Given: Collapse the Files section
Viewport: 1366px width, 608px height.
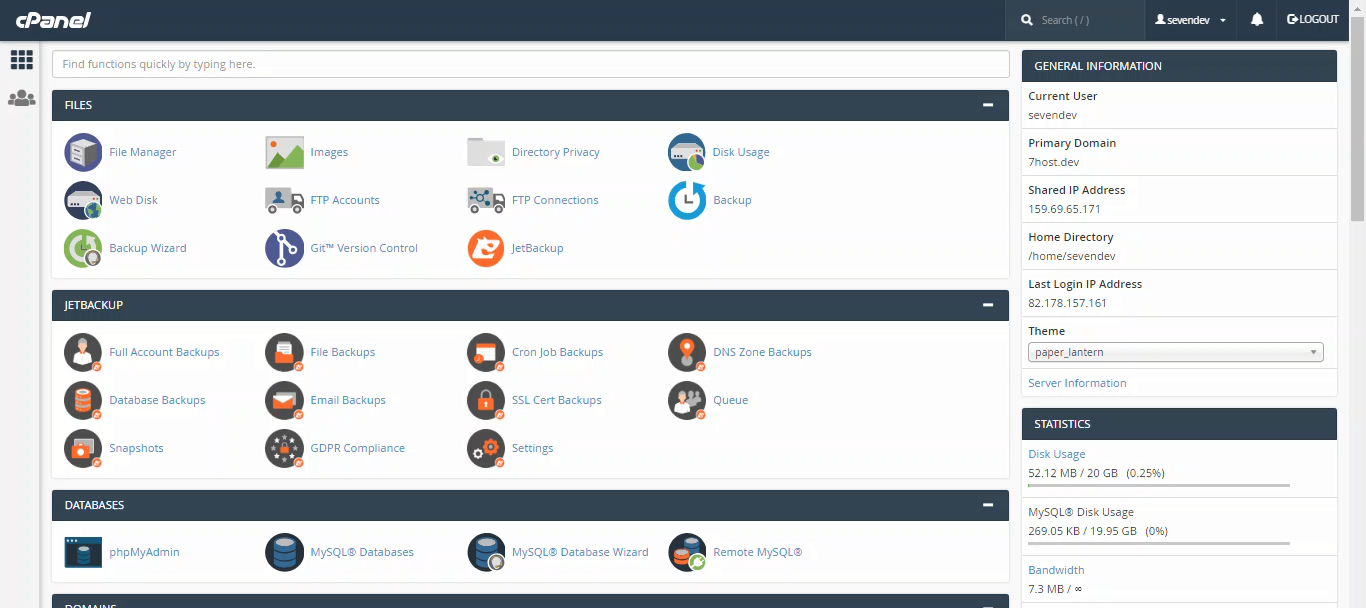Looking at the screenshot, I should 988,105.
